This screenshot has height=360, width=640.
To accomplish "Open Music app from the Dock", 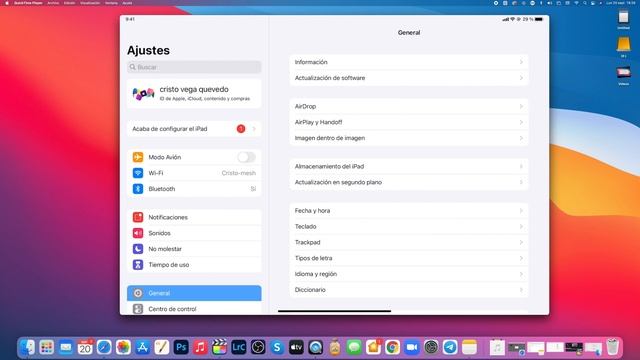I will tap(200, 347).
